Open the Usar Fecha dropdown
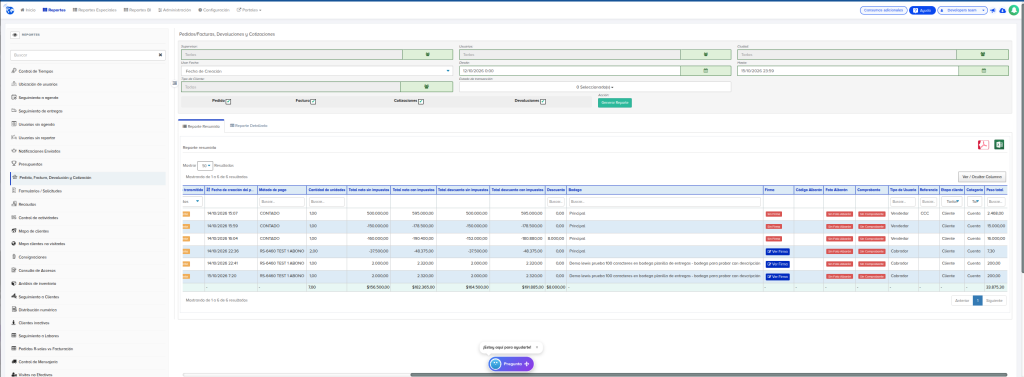Screen dimensions: 1024x377 pyautogui.click(x=317, y=71)
